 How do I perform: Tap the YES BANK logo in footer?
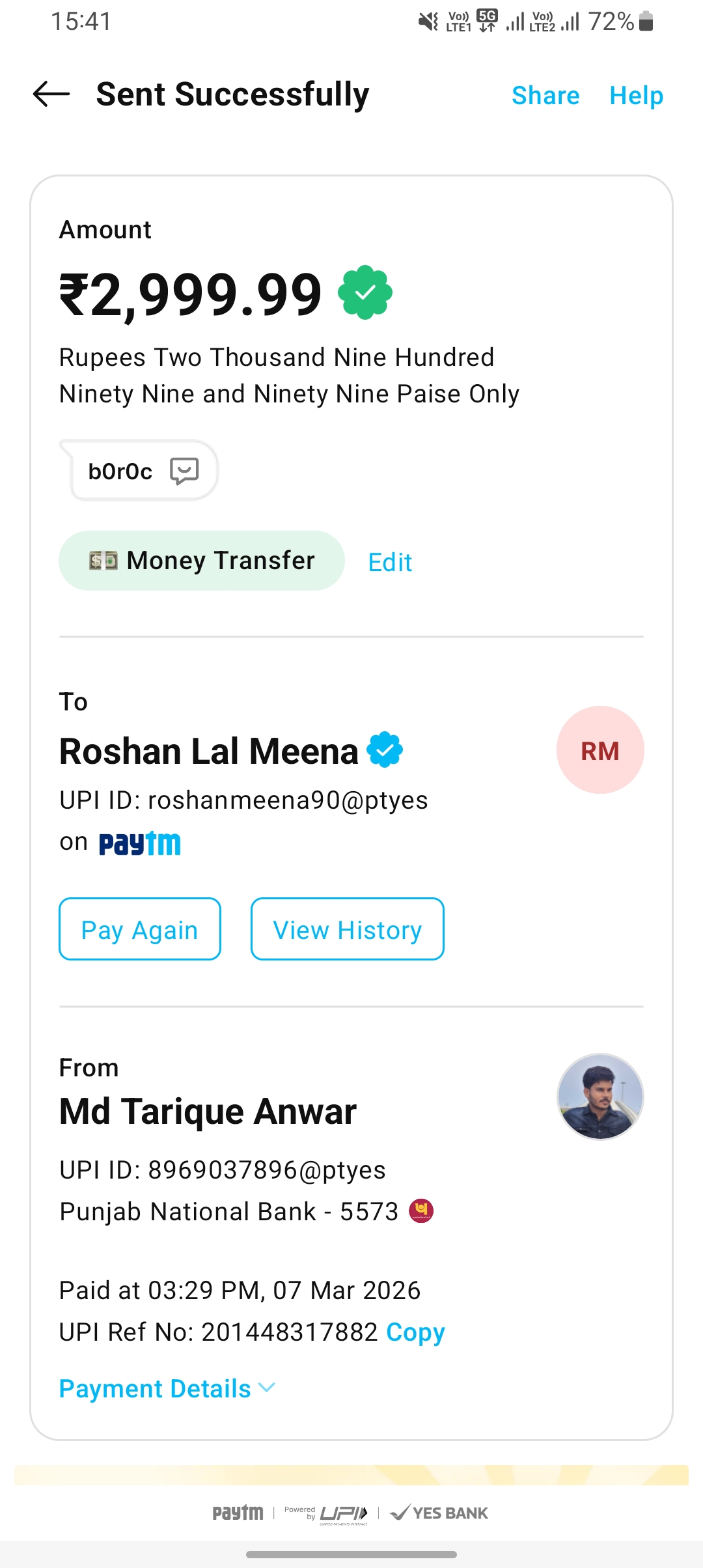(x=439, y=1513)
